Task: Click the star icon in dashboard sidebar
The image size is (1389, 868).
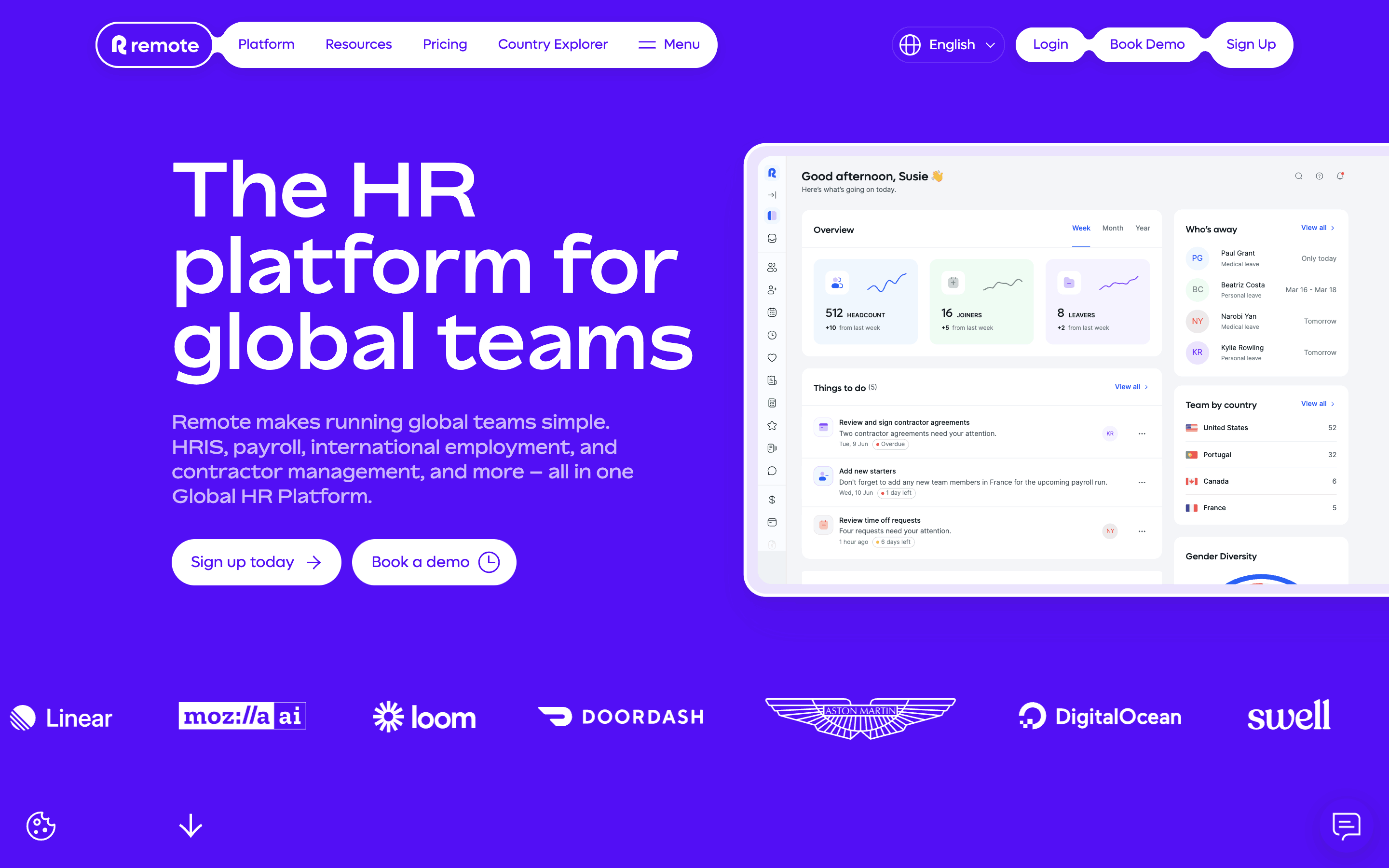Action: click(772, 425)
